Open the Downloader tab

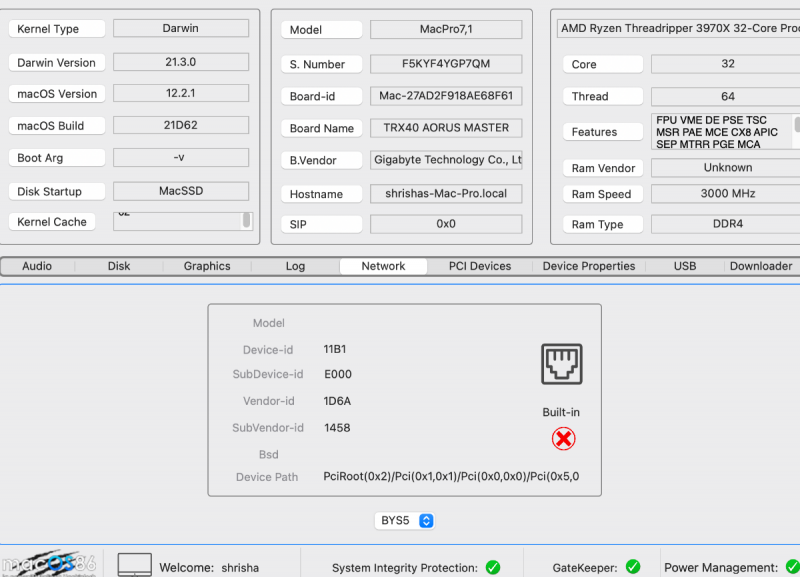(x=761, y=266)
